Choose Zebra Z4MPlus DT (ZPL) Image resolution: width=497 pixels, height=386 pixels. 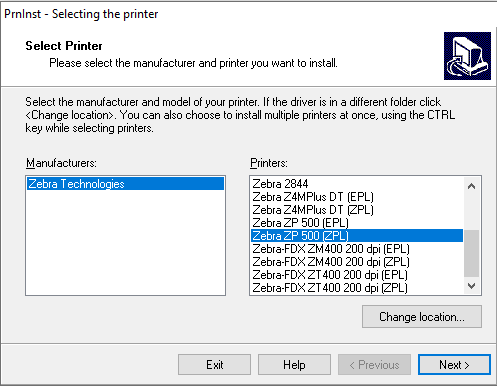[357, 210]
